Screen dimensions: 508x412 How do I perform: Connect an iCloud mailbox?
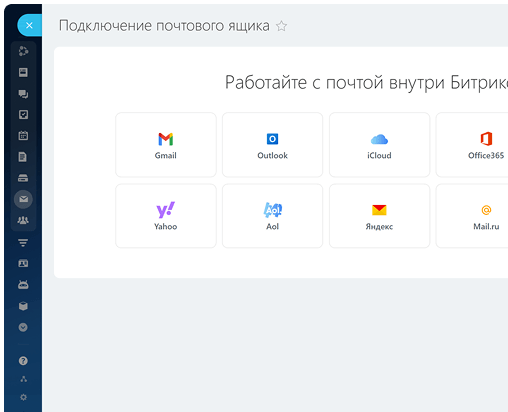[x=379, y=145]
